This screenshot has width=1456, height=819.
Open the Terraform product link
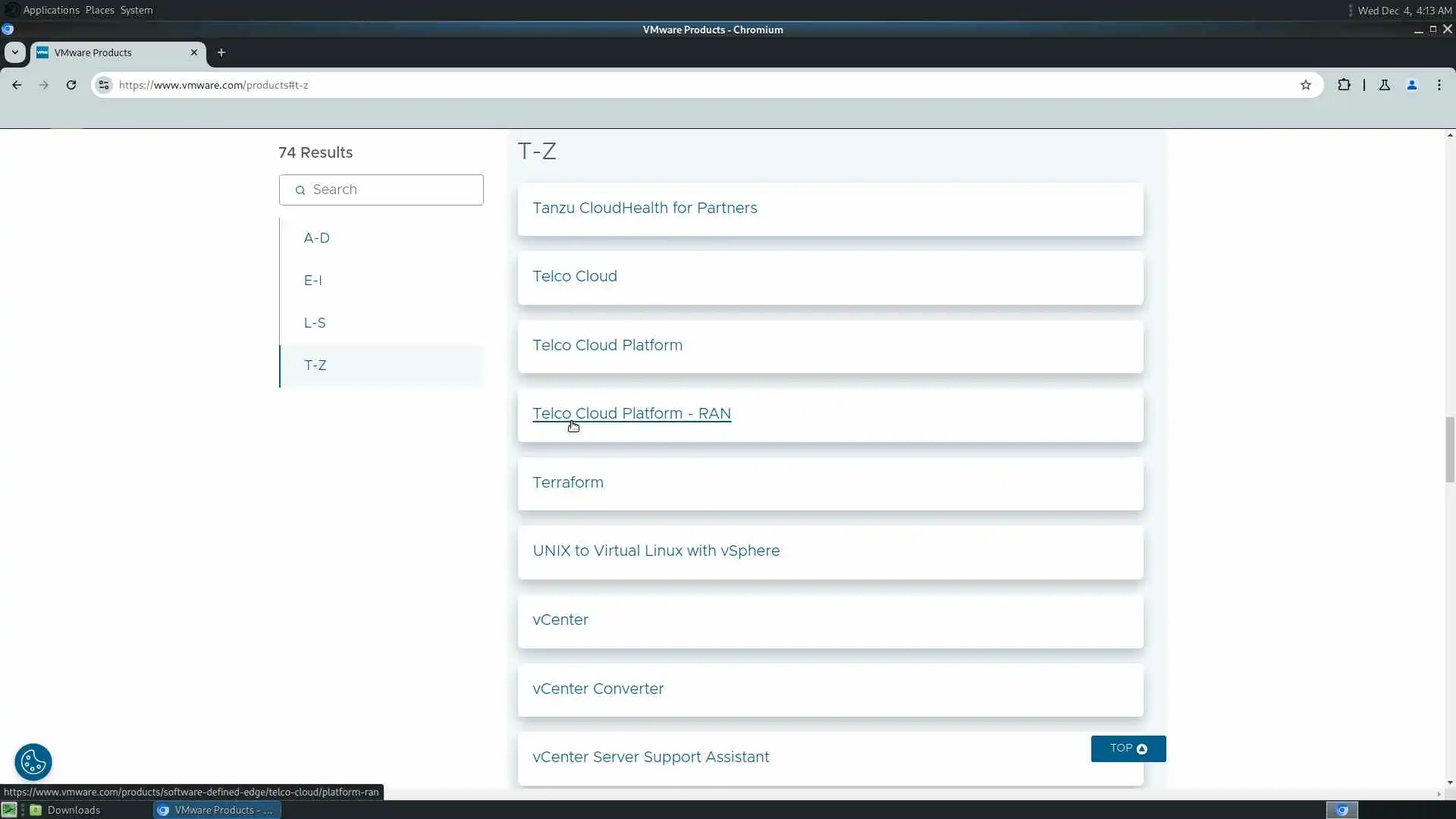(568, 483)
